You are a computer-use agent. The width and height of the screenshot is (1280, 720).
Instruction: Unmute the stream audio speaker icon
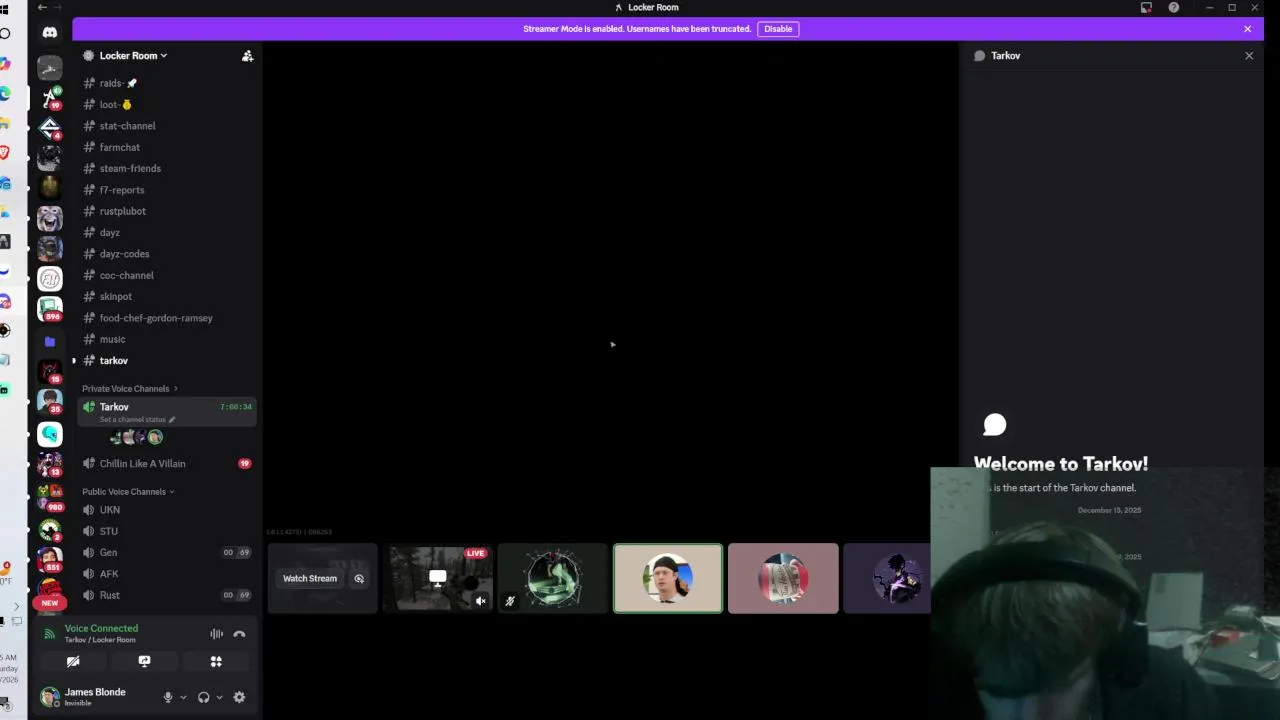480,601
